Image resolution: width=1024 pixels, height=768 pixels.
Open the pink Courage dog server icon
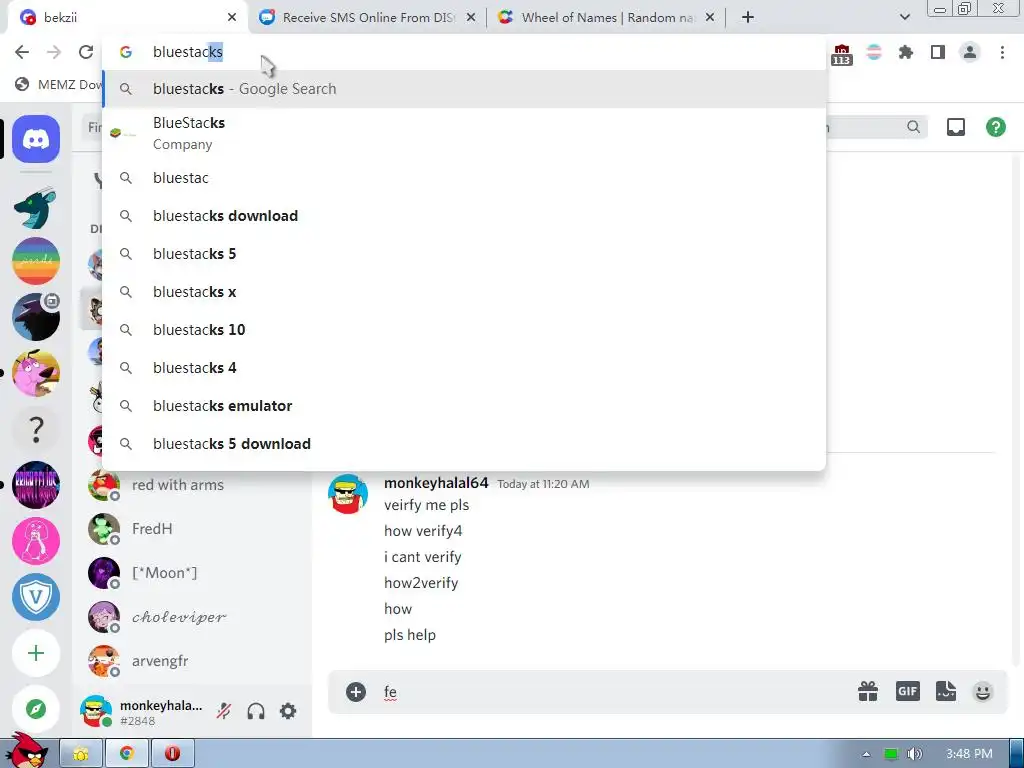36,373
